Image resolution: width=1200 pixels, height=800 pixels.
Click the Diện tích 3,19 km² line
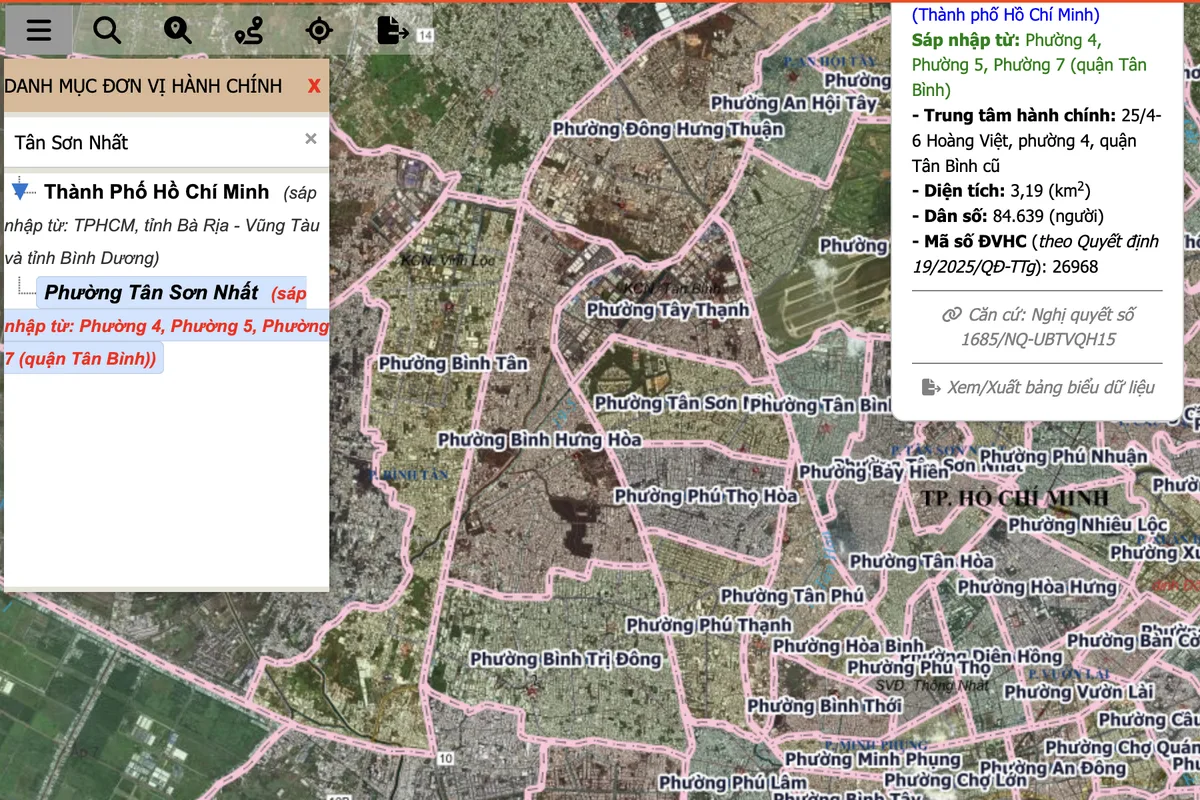tap(1001, 190)
